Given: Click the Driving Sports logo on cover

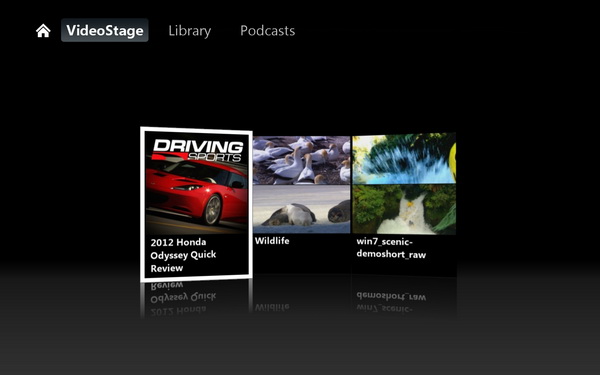Looking at the screenshot, I should click(x=198, y=150).
